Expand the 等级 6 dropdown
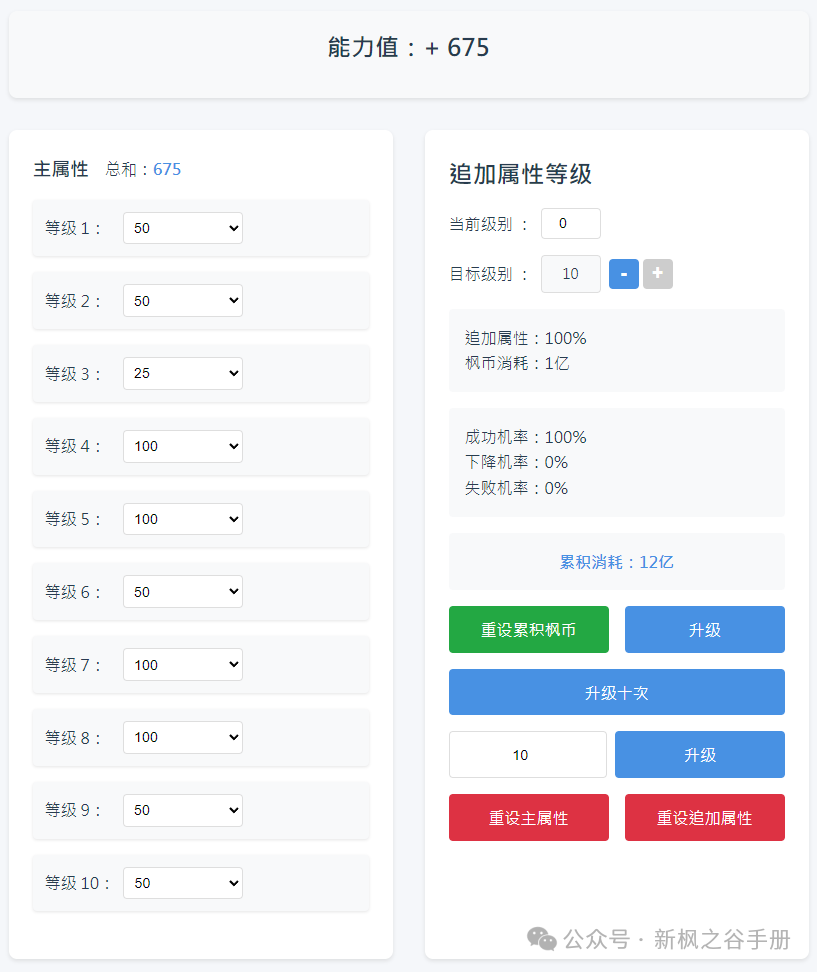 [183, 592]
